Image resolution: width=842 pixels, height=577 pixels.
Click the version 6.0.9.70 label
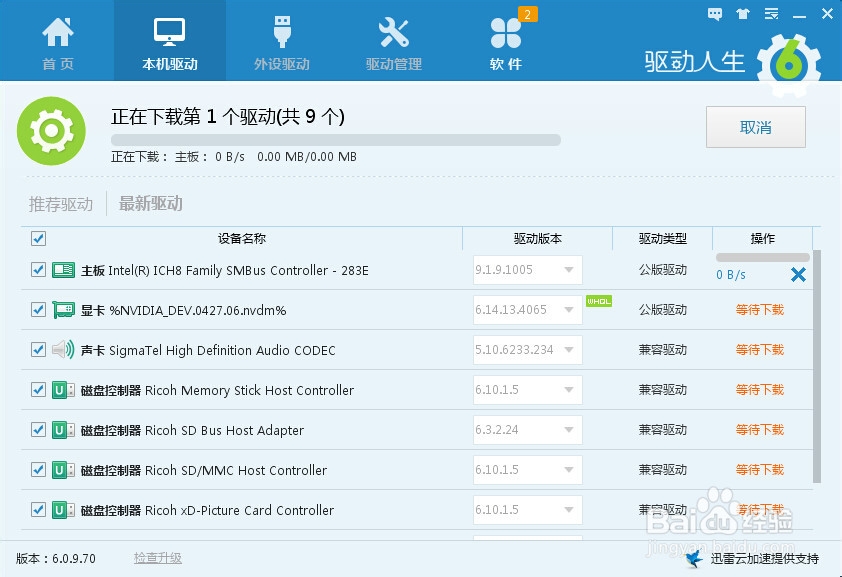pos(56,559)
